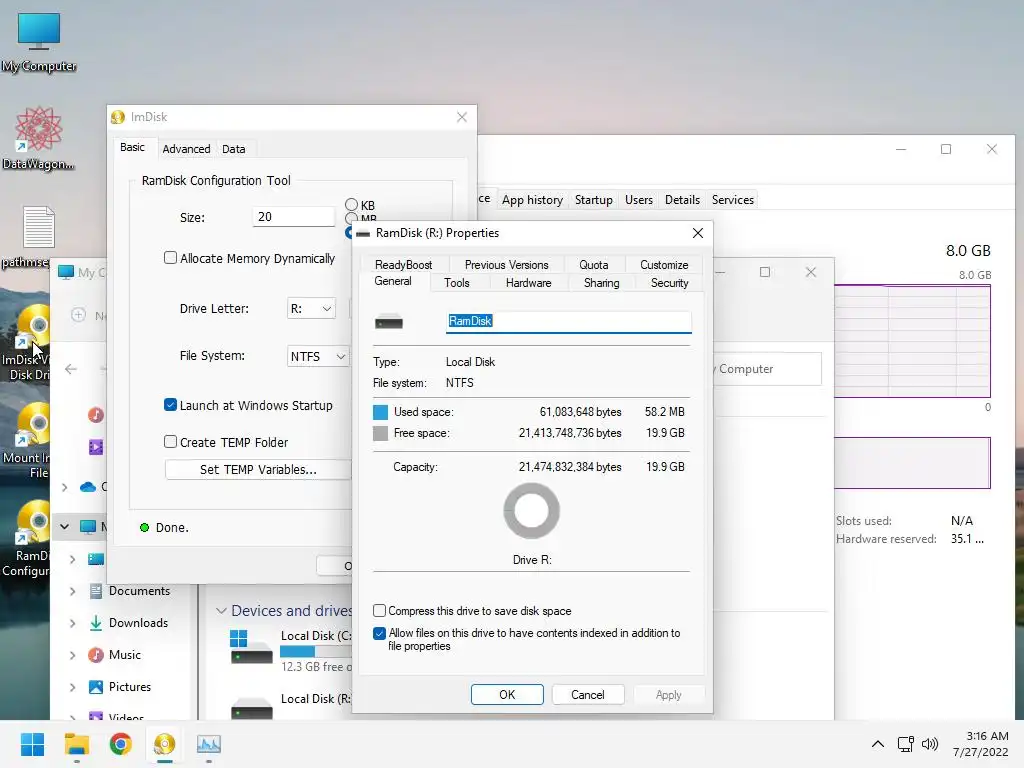Viewport: 1024px width, 768px height.
Task: Click the Downloads icon in Explorer sidebar
Action: click(96, 623)
